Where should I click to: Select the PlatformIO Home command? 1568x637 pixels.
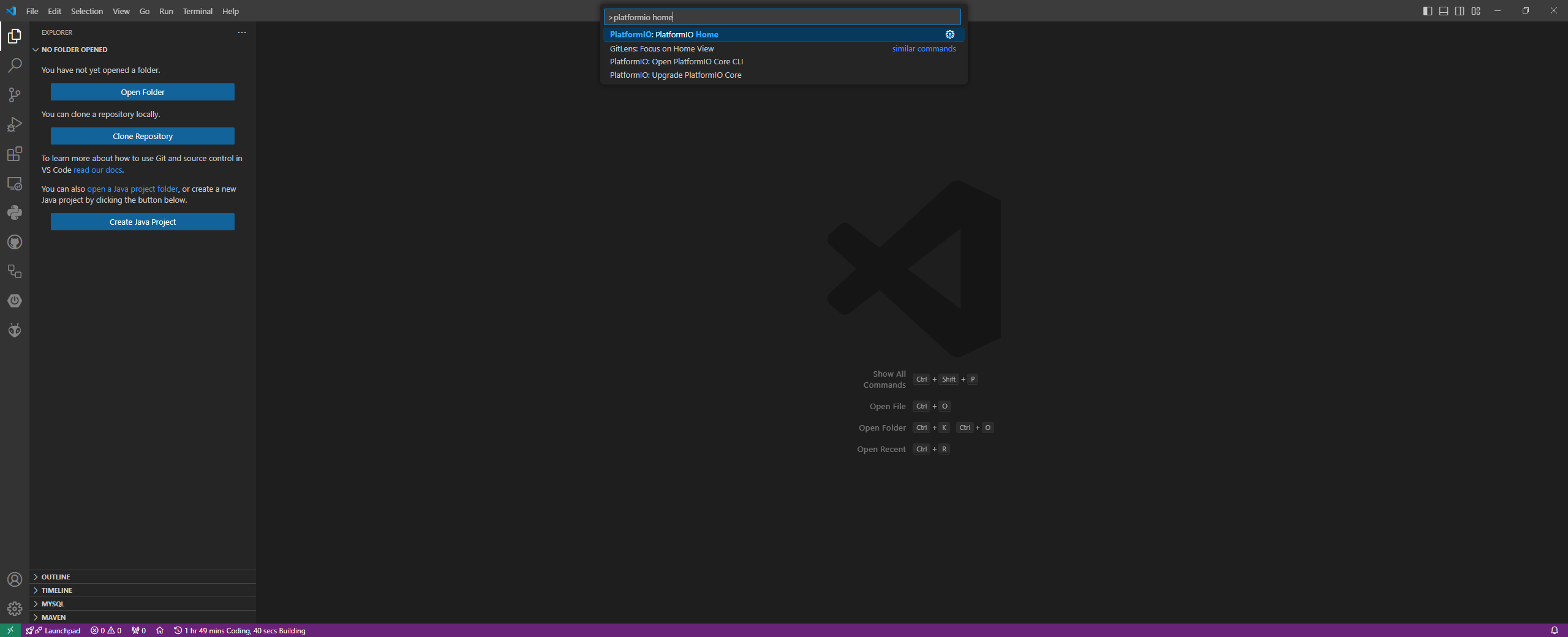(x=783, y=34)
